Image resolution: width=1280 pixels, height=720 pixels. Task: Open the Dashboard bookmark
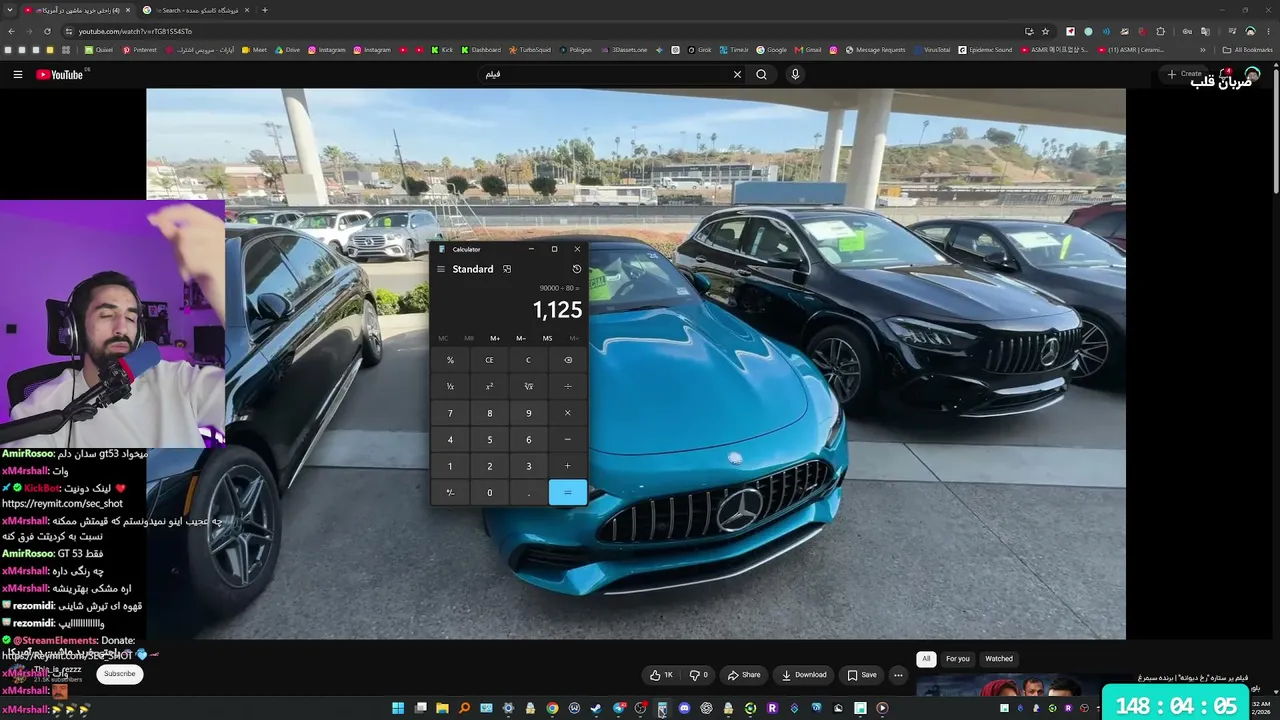tap(480, 50)
